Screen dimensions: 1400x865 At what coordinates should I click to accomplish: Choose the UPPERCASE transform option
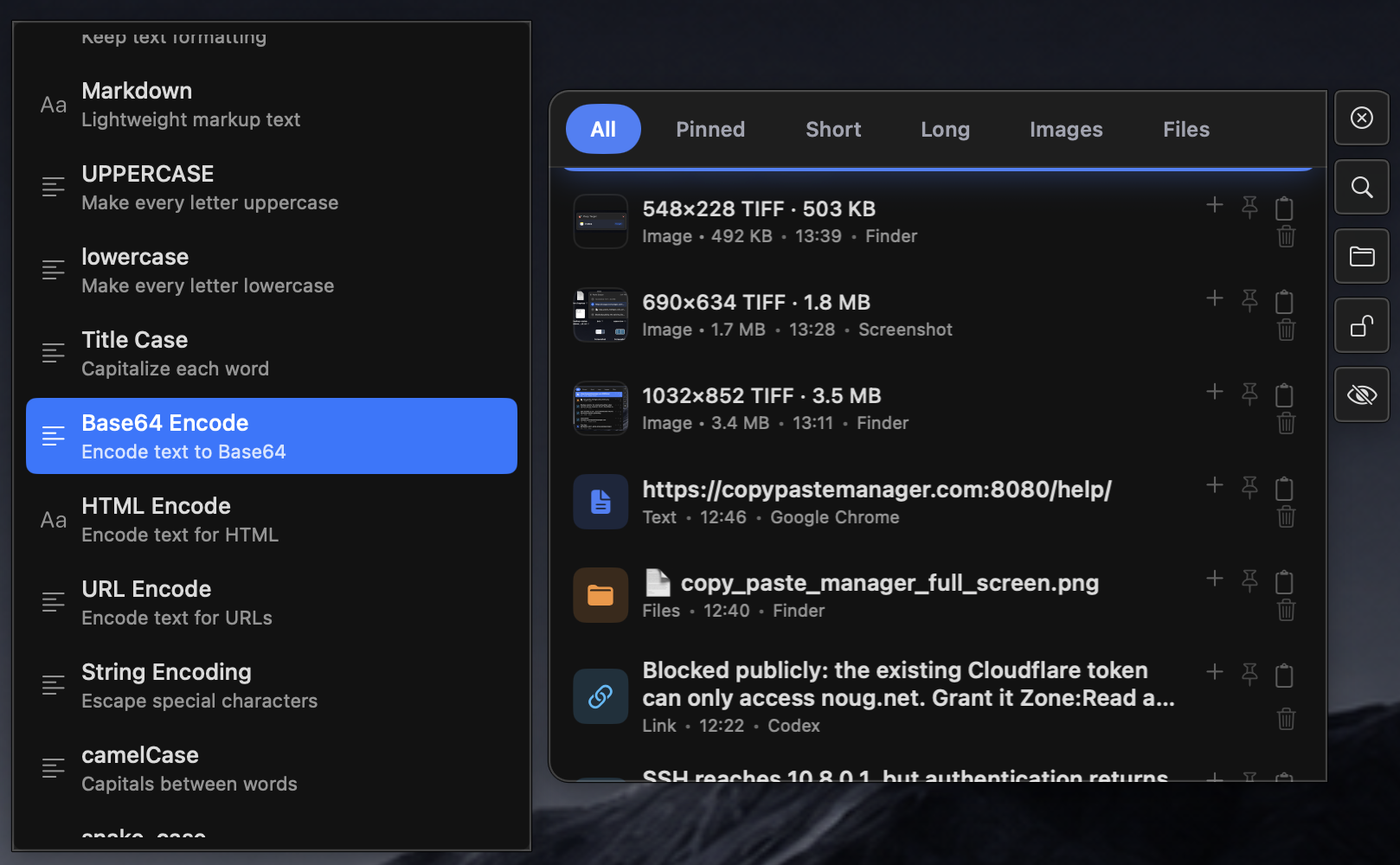click(271, 187)
